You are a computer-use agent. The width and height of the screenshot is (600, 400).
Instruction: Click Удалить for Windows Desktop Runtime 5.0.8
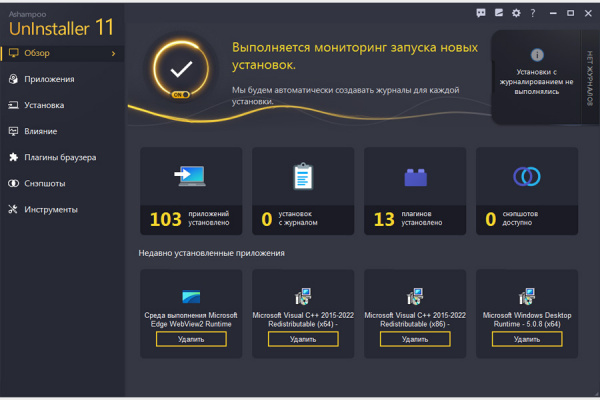point(527,339)
